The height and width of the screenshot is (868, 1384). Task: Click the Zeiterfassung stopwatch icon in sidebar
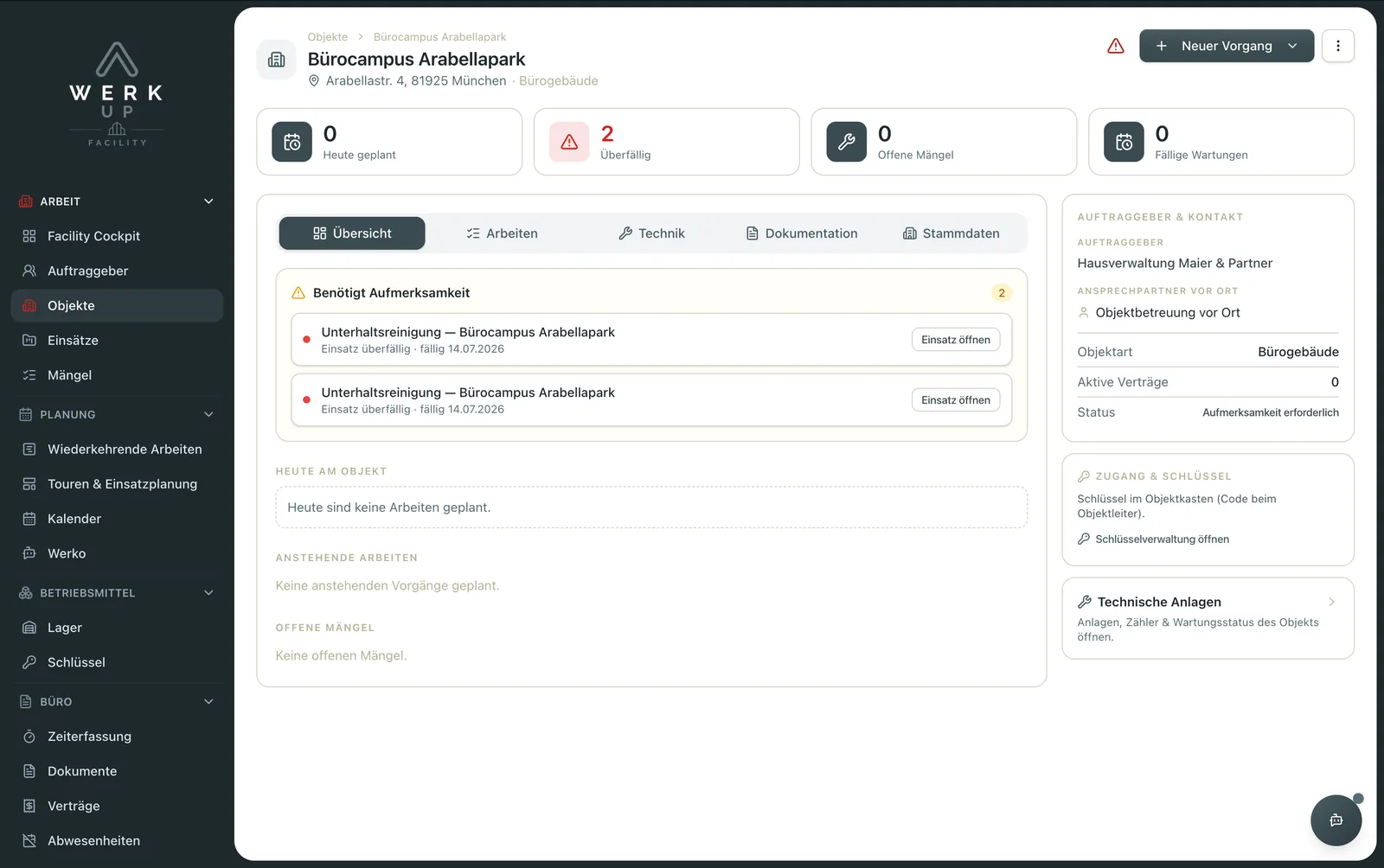click(x=29, y=737)
